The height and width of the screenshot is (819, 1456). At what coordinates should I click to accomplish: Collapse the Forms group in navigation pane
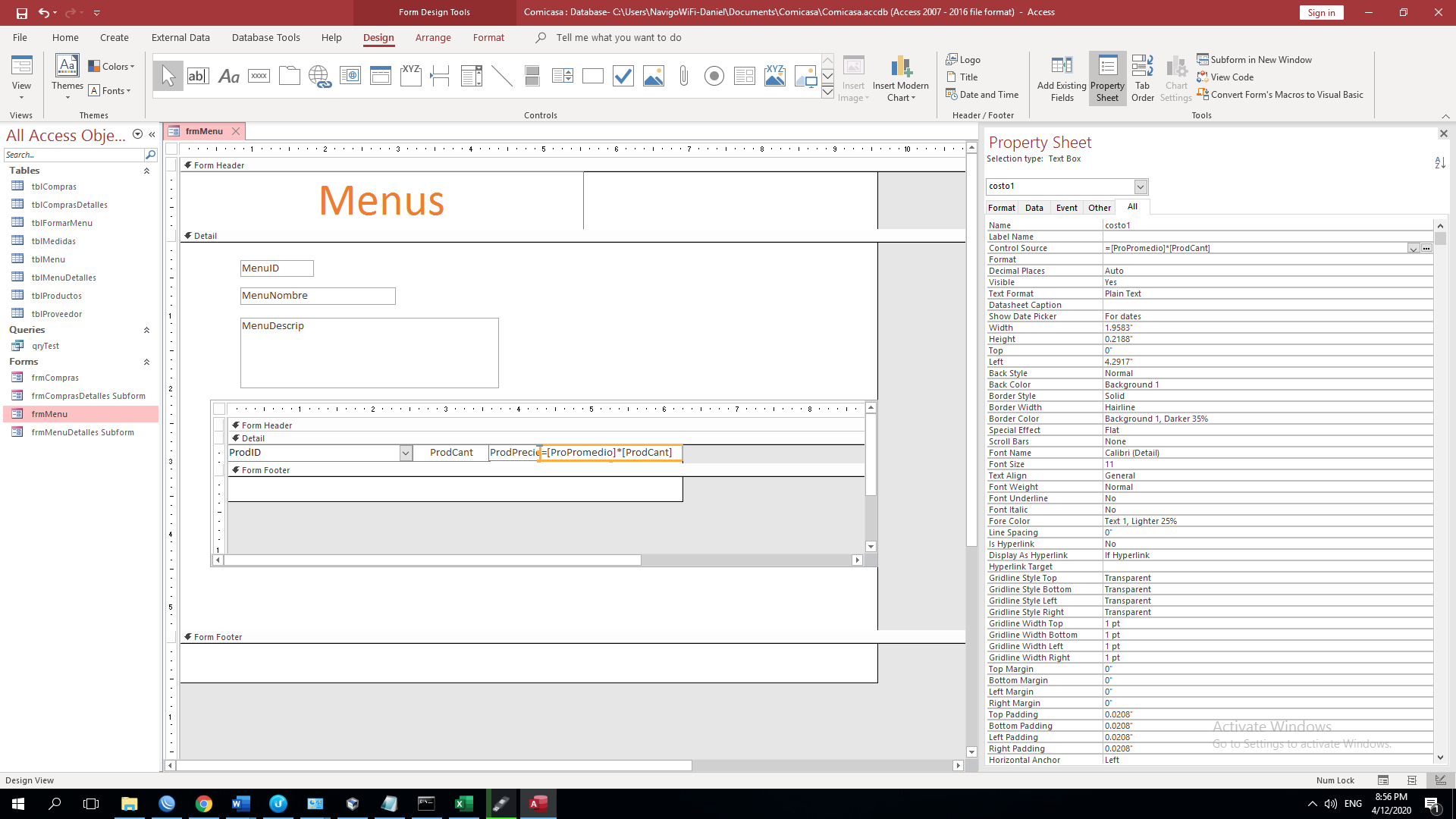pos(146,362)
